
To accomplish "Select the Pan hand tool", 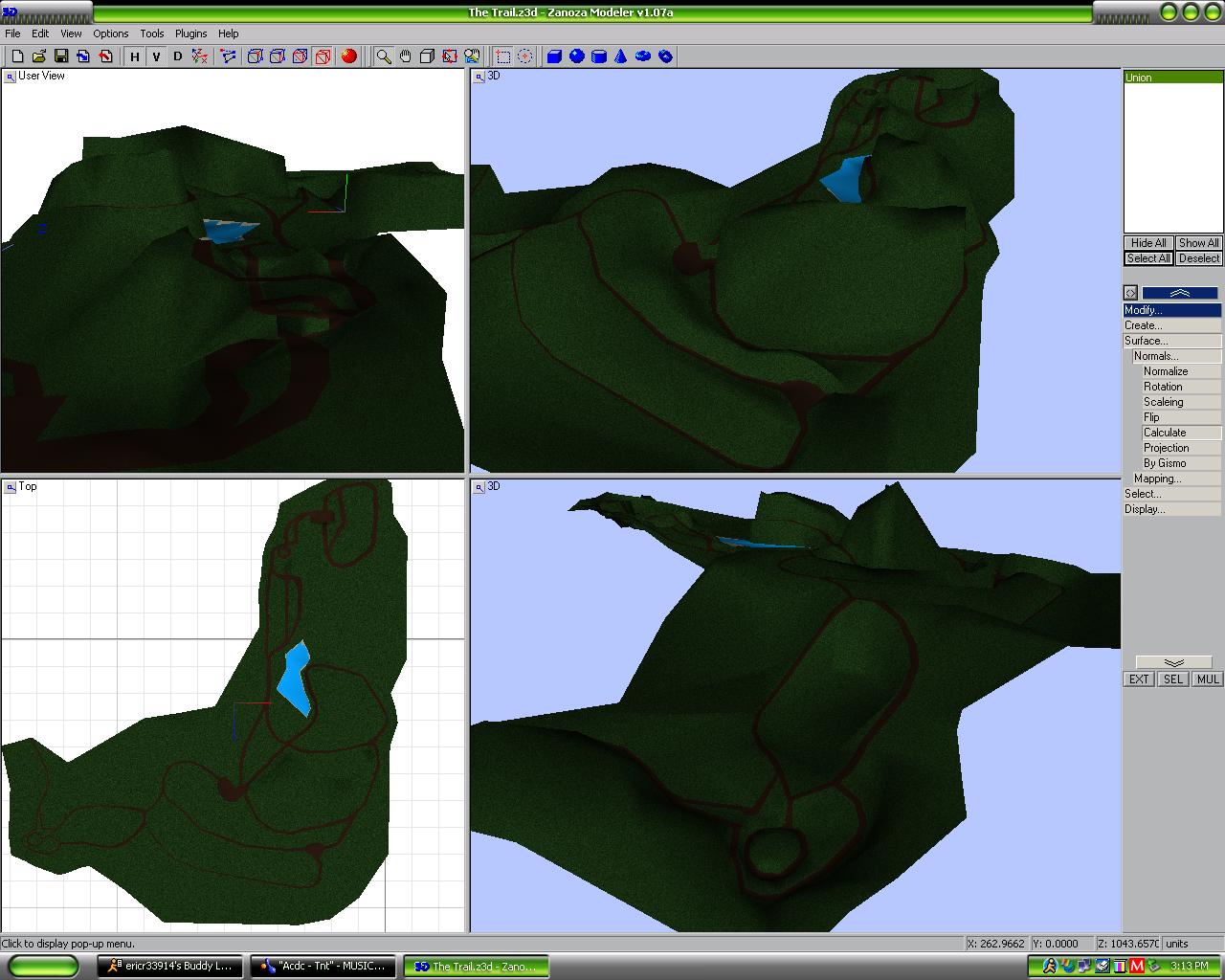I will [406, 56].
